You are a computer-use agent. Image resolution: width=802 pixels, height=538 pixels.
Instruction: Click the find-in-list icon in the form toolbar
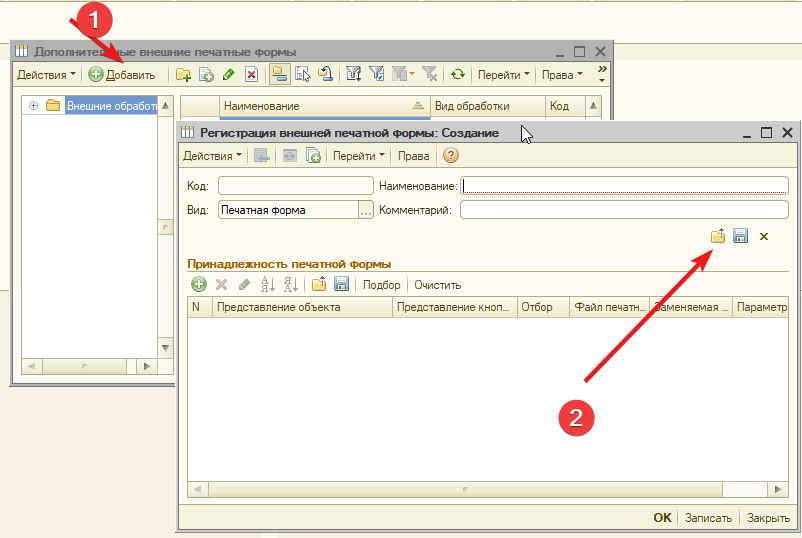pyautogui.click(x=261, y=156)
